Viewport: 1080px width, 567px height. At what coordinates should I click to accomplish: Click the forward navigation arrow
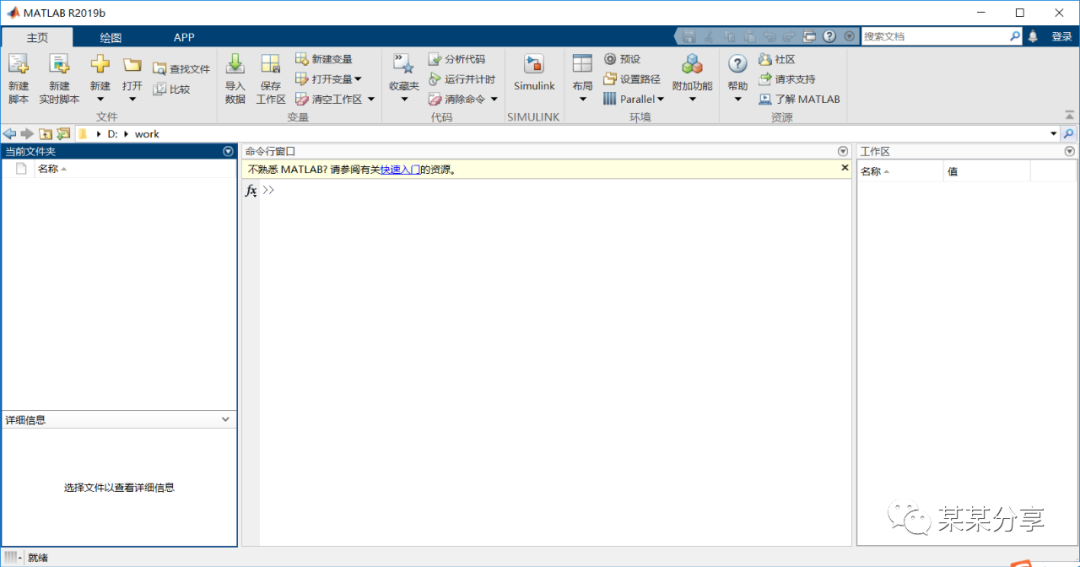pos(27,134)
